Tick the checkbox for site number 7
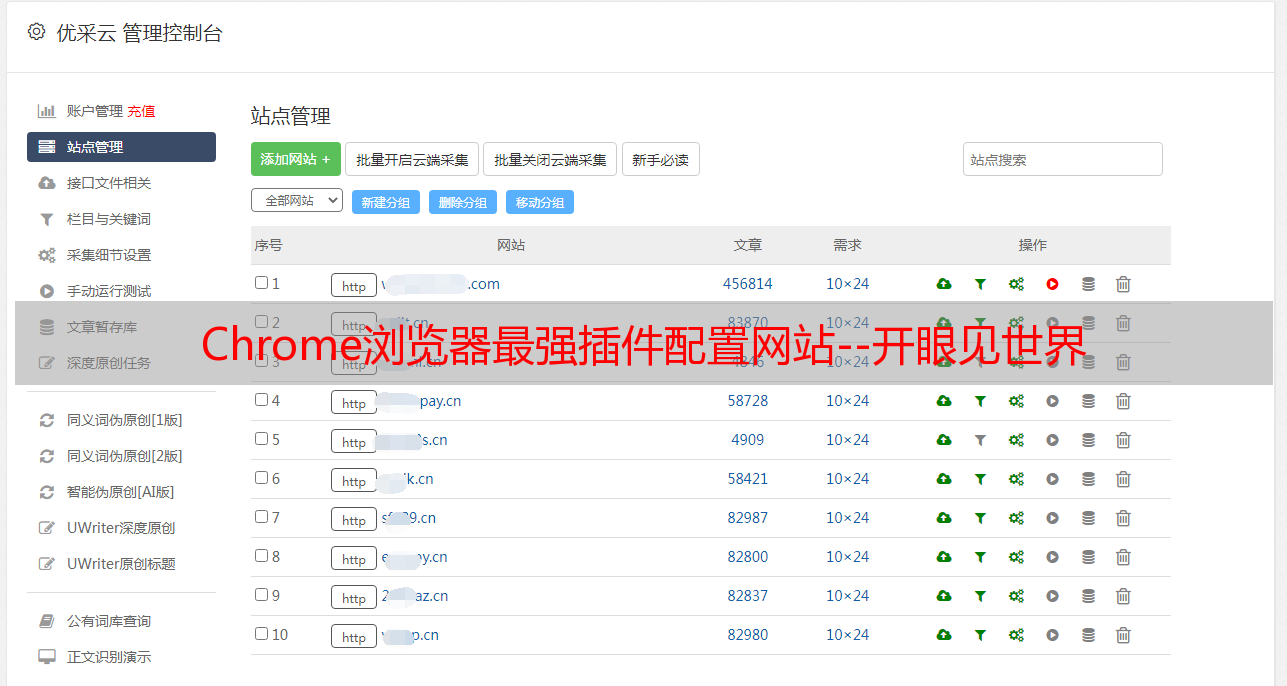The width and height of the screenshot is (1287, 686). click(261, 517)
